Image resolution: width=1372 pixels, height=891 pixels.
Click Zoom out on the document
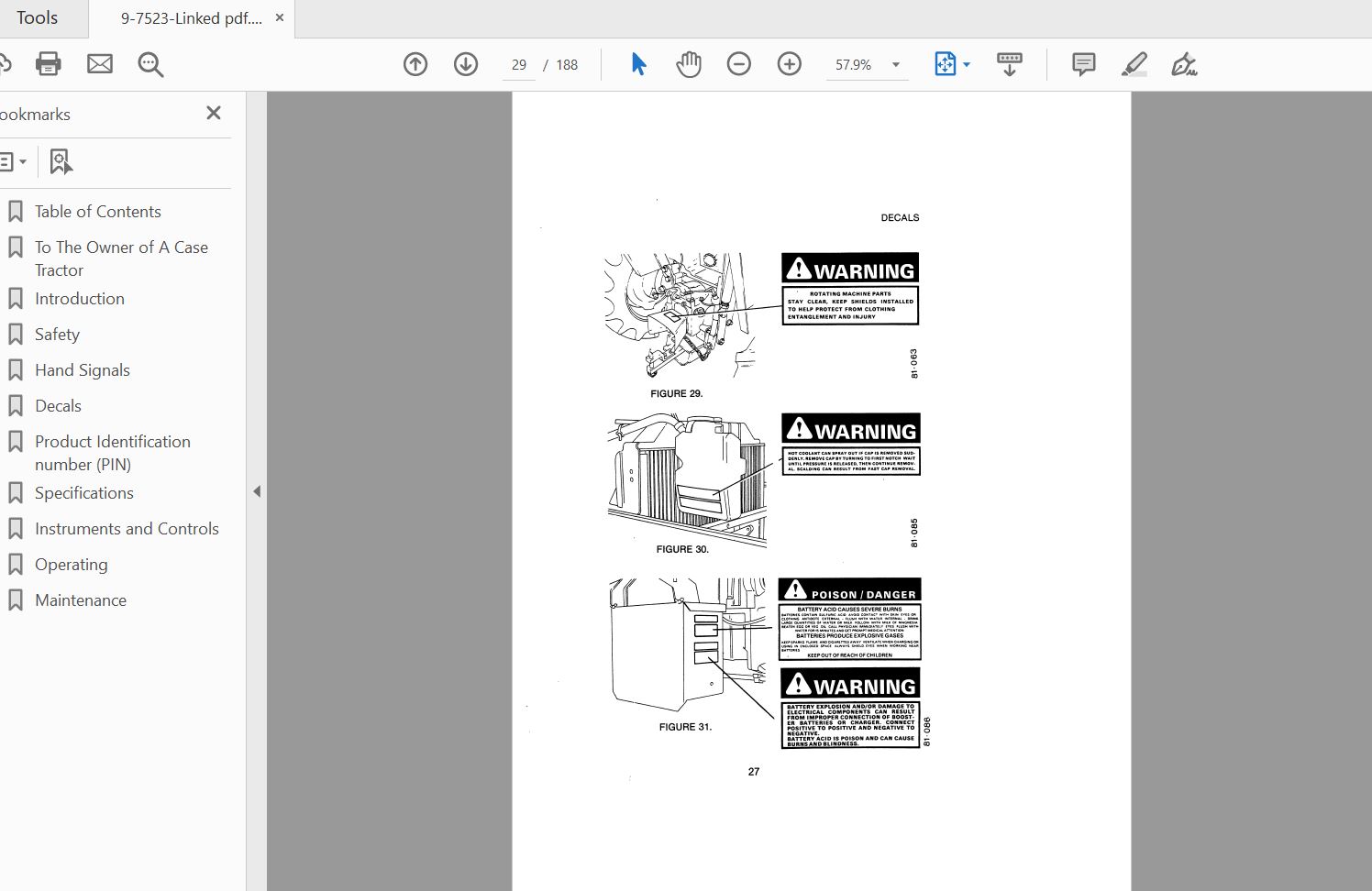pos(739,64)
